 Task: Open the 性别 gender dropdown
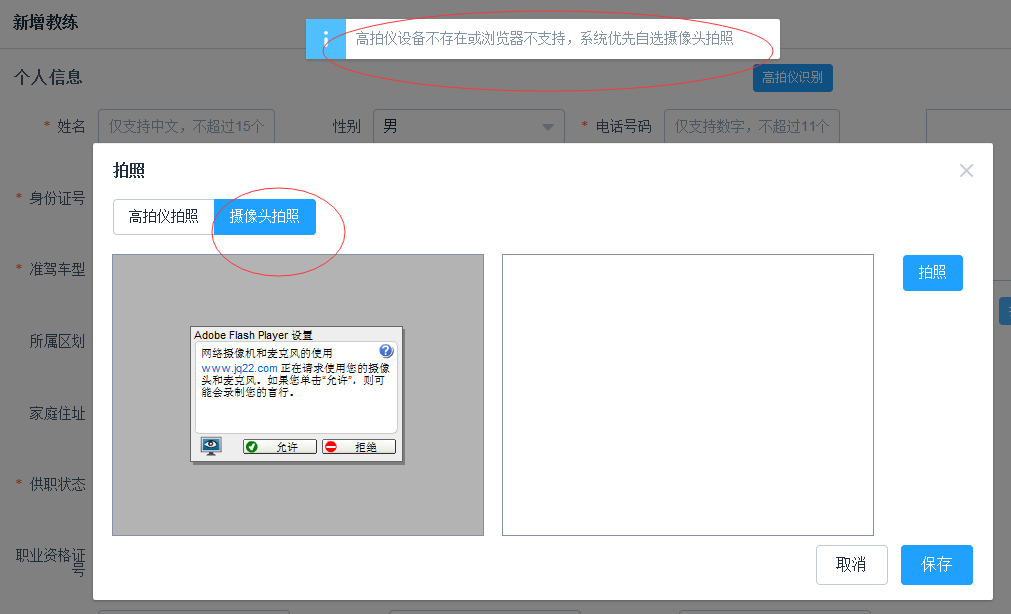tap(546, 126)
